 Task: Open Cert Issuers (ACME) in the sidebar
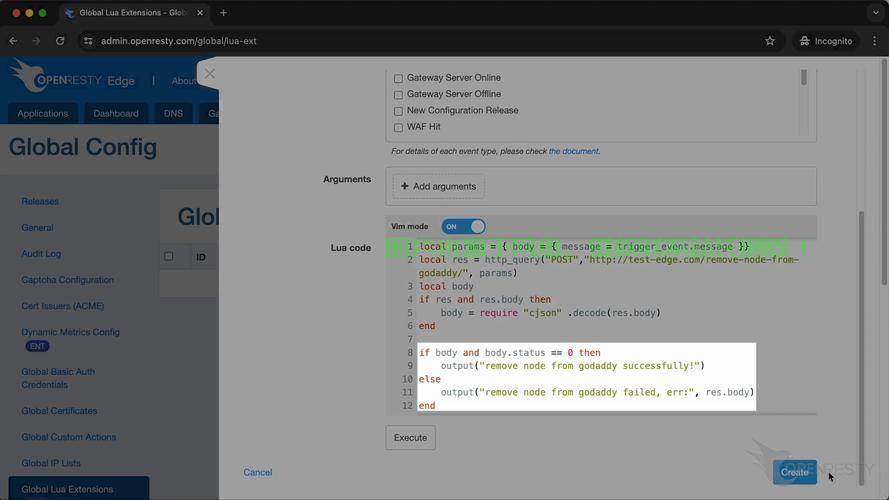62,306
